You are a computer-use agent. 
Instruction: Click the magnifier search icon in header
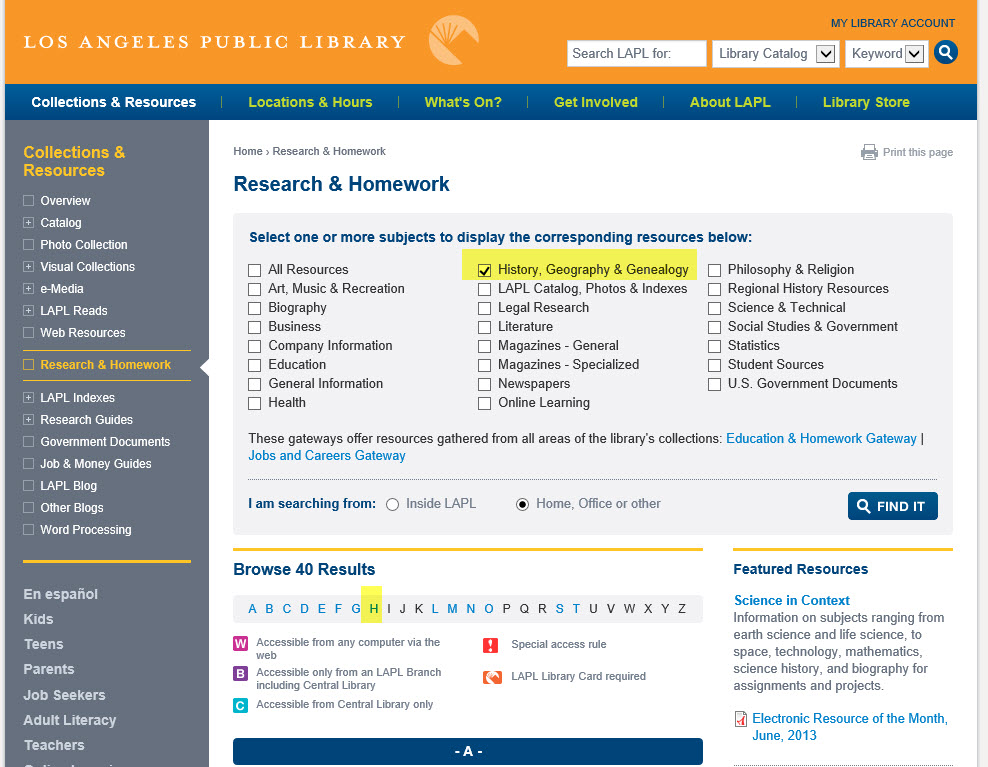pyautogui.click(x=946, y=52)
